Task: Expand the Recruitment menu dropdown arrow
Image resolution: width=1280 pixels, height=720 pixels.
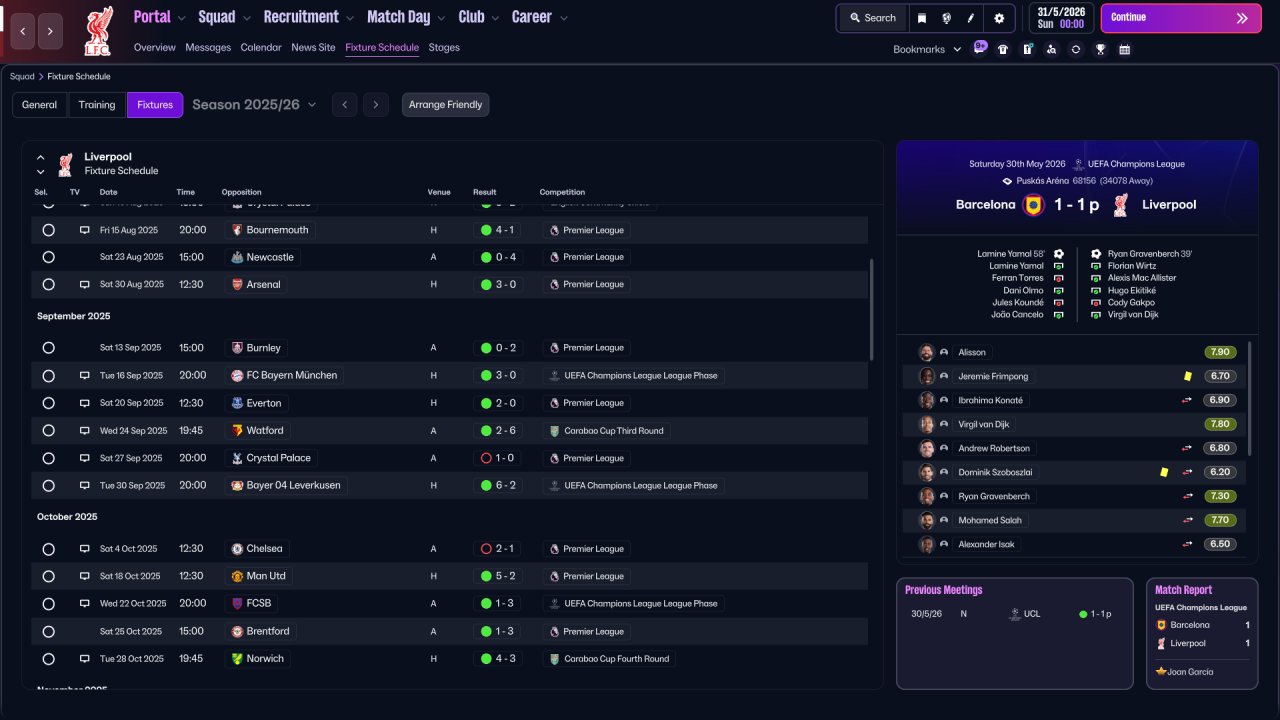Action: pyautogui.click(x=349, y=18)
